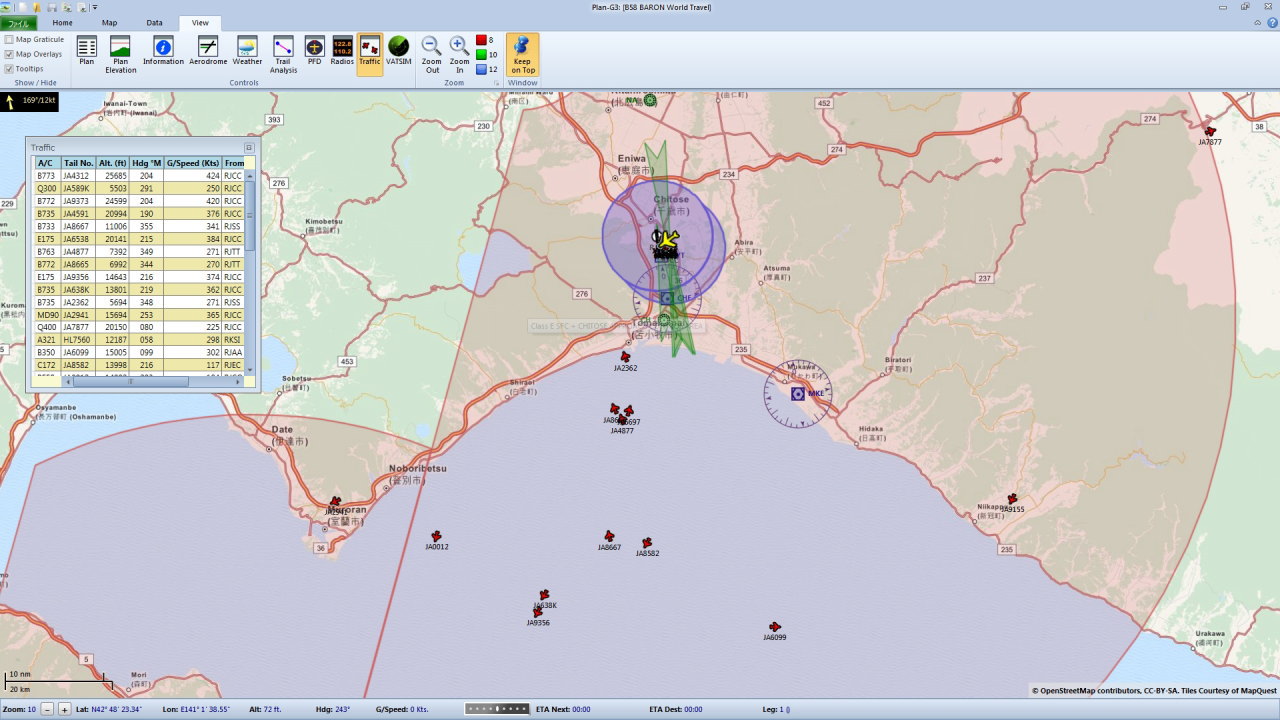1280x720 pixels.
Task: Select traffic row JA4312
Action: (x=139, y=176)
